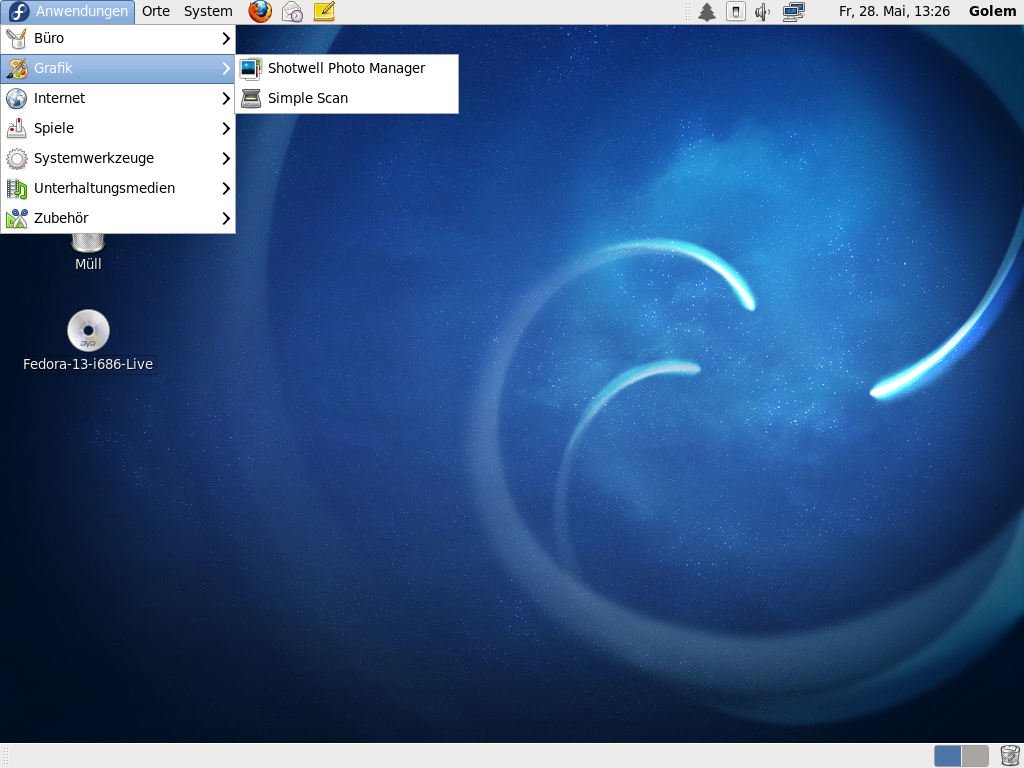The image size is (1024, 768).
Task: Click the Büro pencil cup icon
Action: [x=16, y=39]
